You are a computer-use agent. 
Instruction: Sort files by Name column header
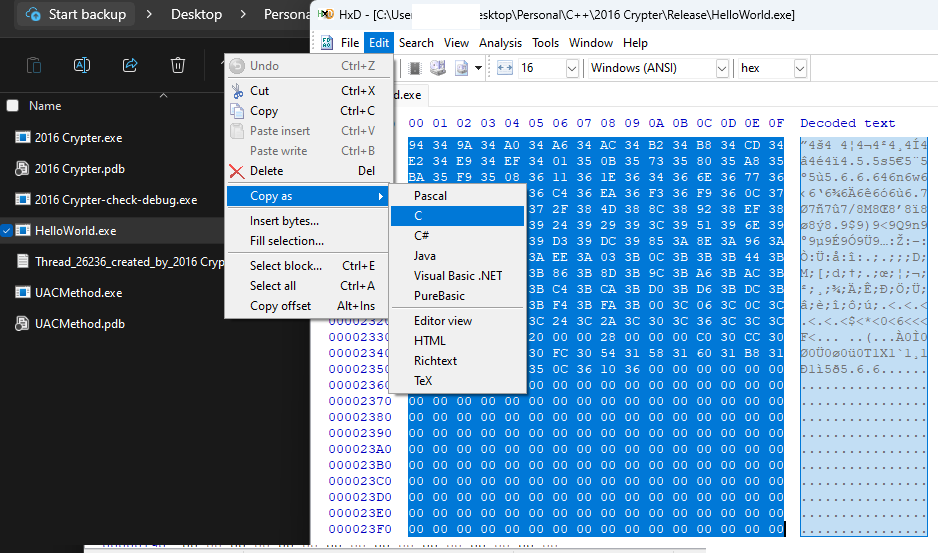[45, 106]
